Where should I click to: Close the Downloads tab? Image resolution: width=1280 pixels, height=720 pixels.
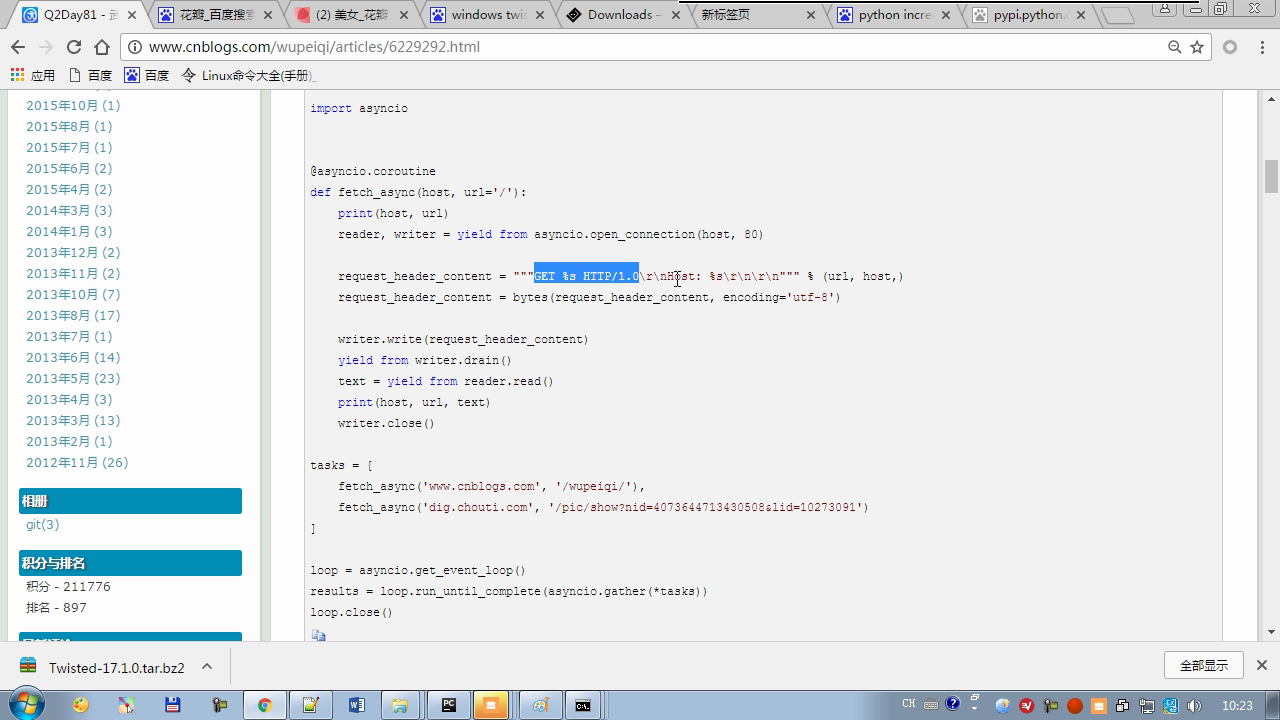pyautogui.click(x=676, y=15)
